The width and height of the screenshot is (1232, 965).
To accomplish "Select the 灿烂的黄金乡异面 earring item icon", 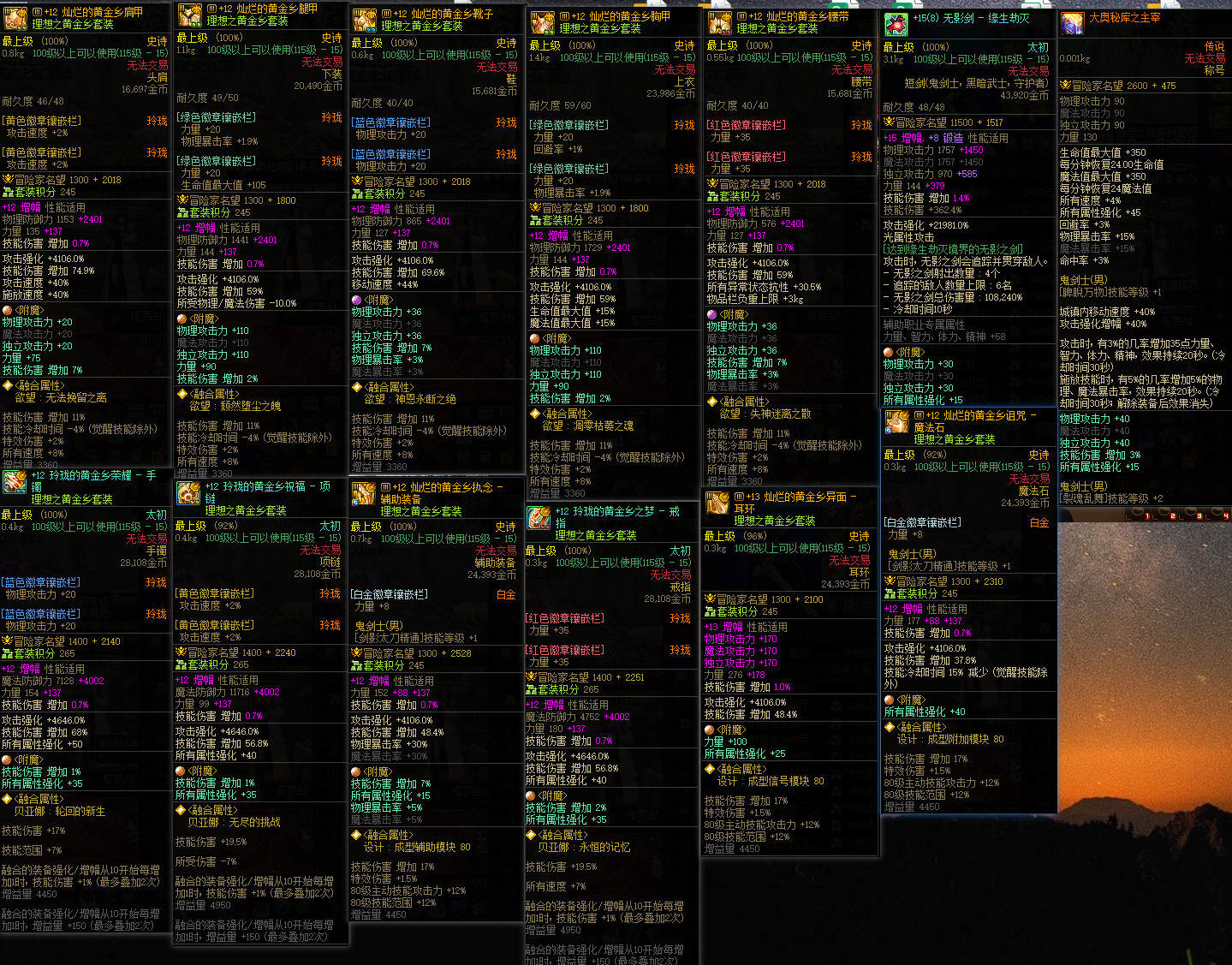I will (717, 503).
